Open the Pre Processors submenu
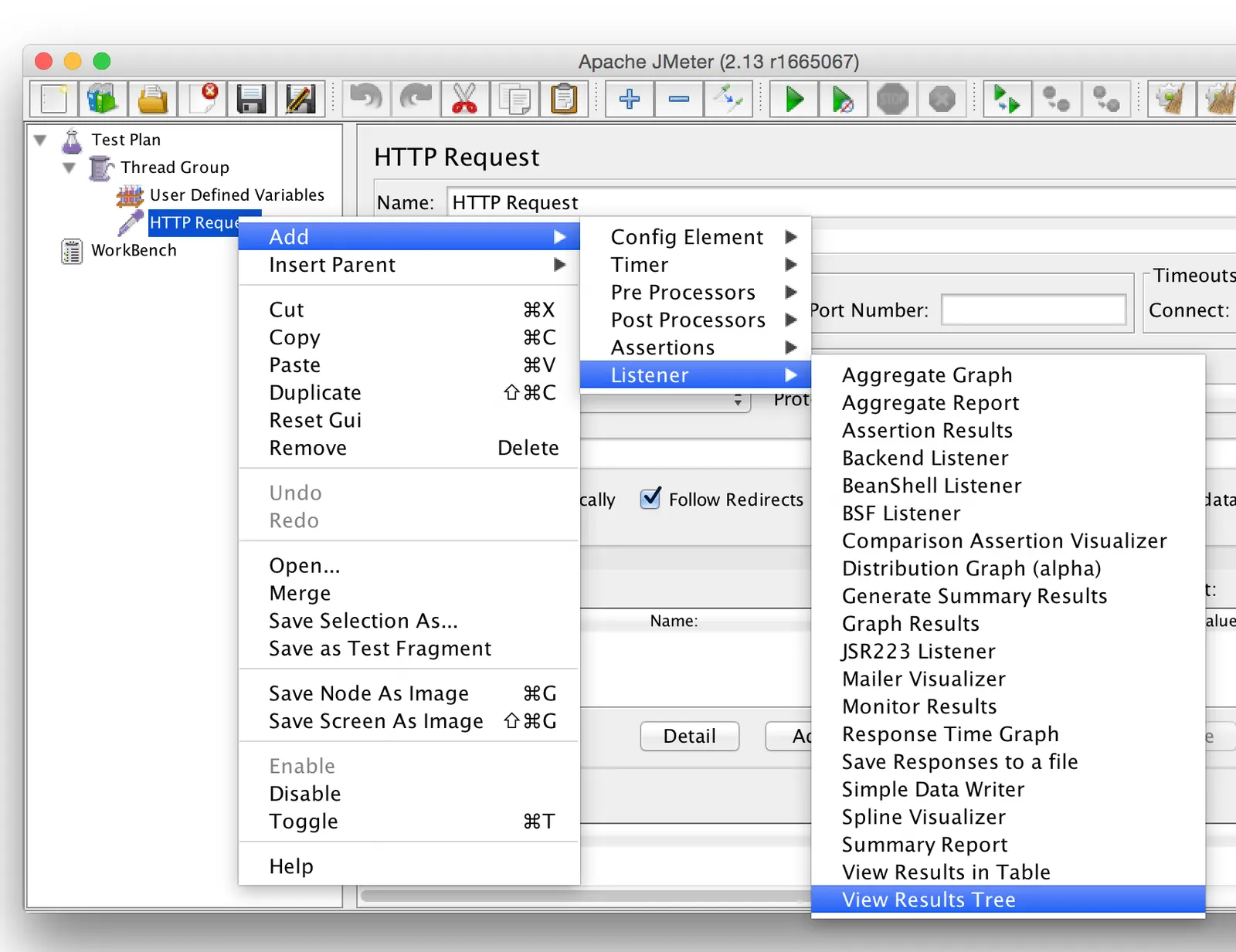The image size is (1236, 952). click(x=695, y=292)
